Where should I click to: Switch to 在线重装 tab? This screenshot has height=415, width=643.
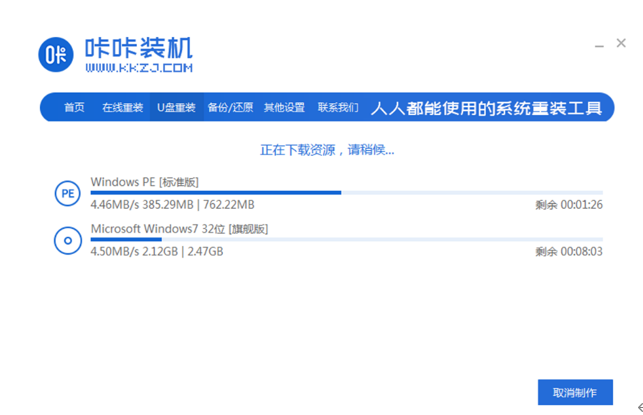pyautogui.click(x=123, y=107)
